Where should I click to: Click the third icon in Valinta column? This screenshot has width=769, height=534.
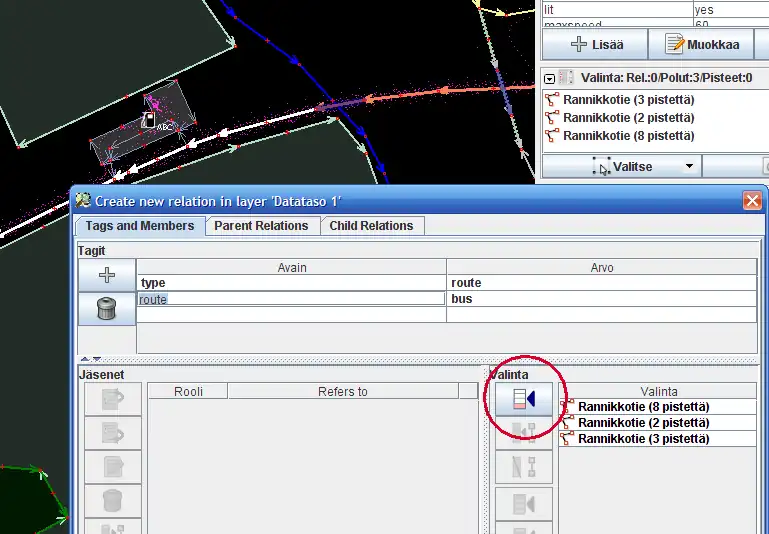tap(523, 466)
